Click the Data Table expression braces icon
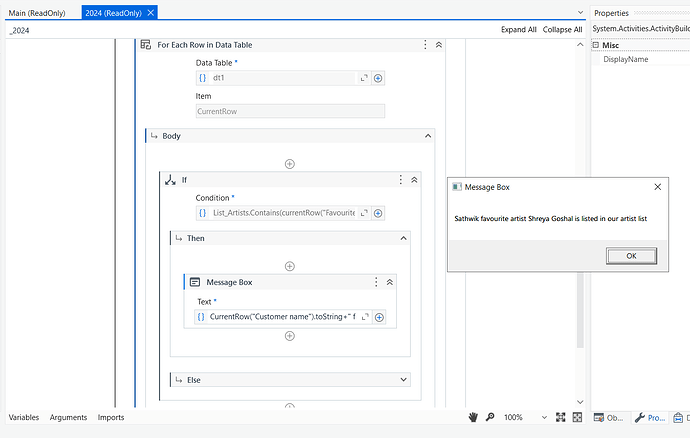690x438 pixels. (x=202, y=78)
